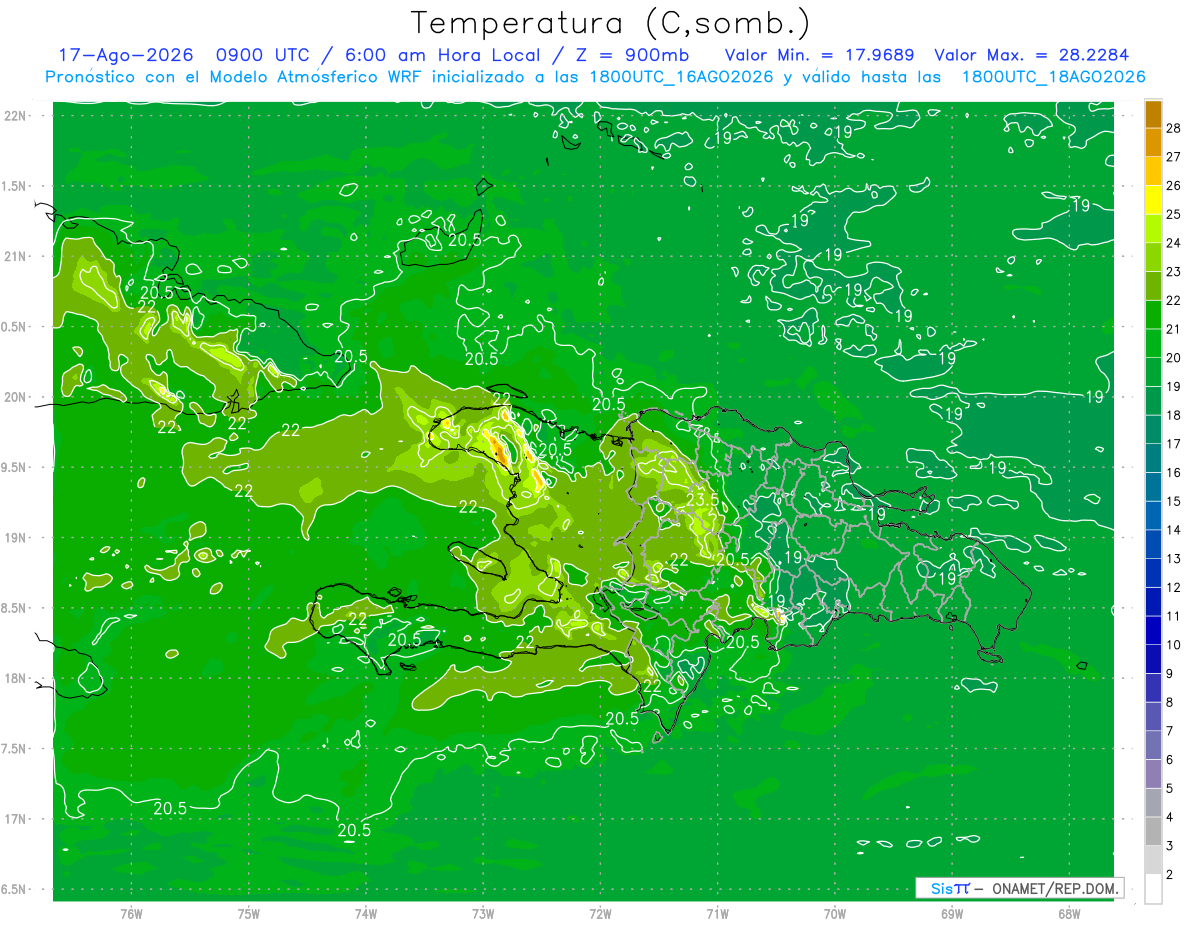Click the ONAMET/REP.DOM. logo box
This screenshot has width=1200, height=927.
click(x=1019, y=888)
